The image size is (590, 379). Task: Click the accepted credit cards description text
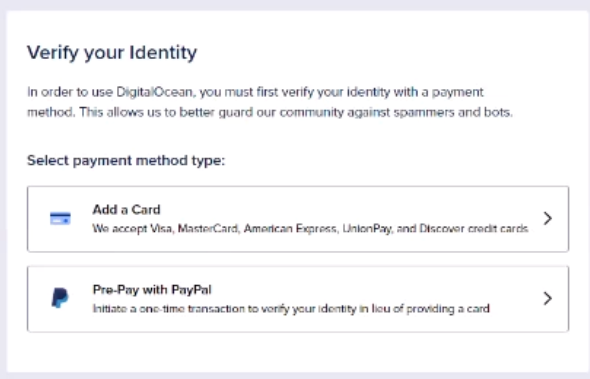pyautogui.click(x=310, y=228)
